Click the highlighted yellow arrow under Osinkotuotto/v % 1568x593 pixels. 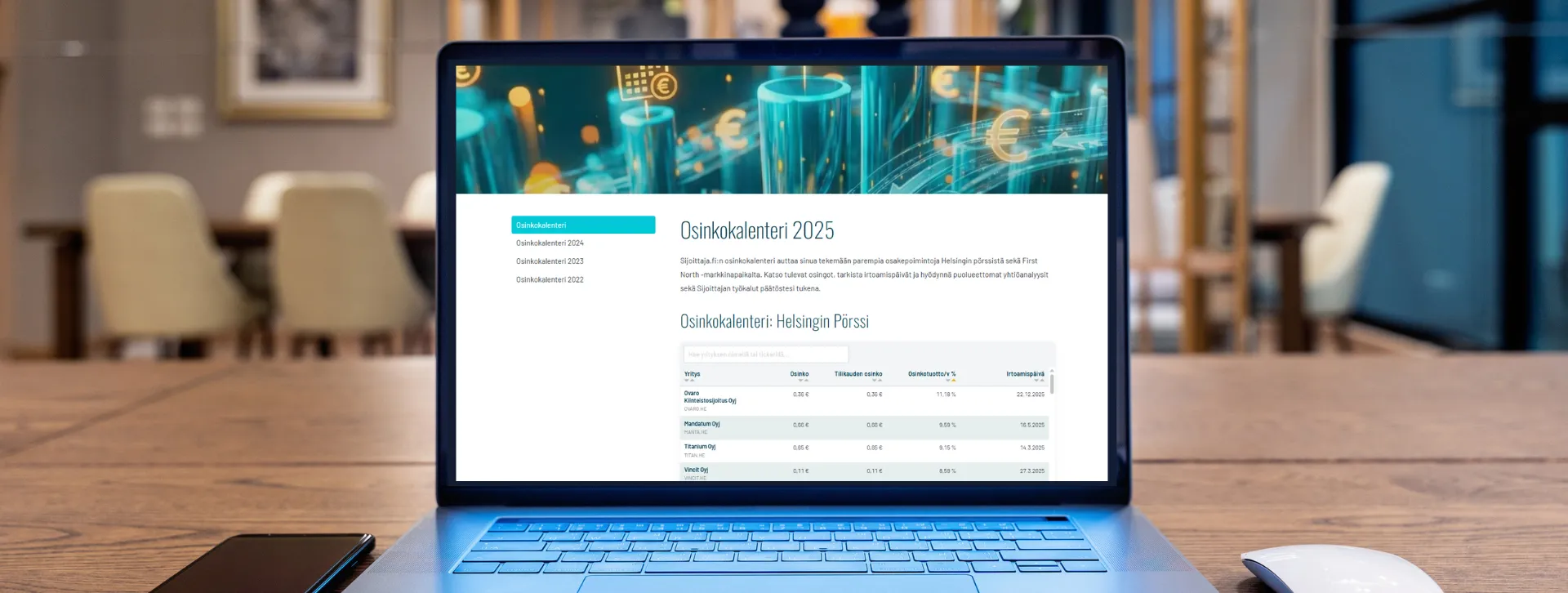[x=953, y=381]
